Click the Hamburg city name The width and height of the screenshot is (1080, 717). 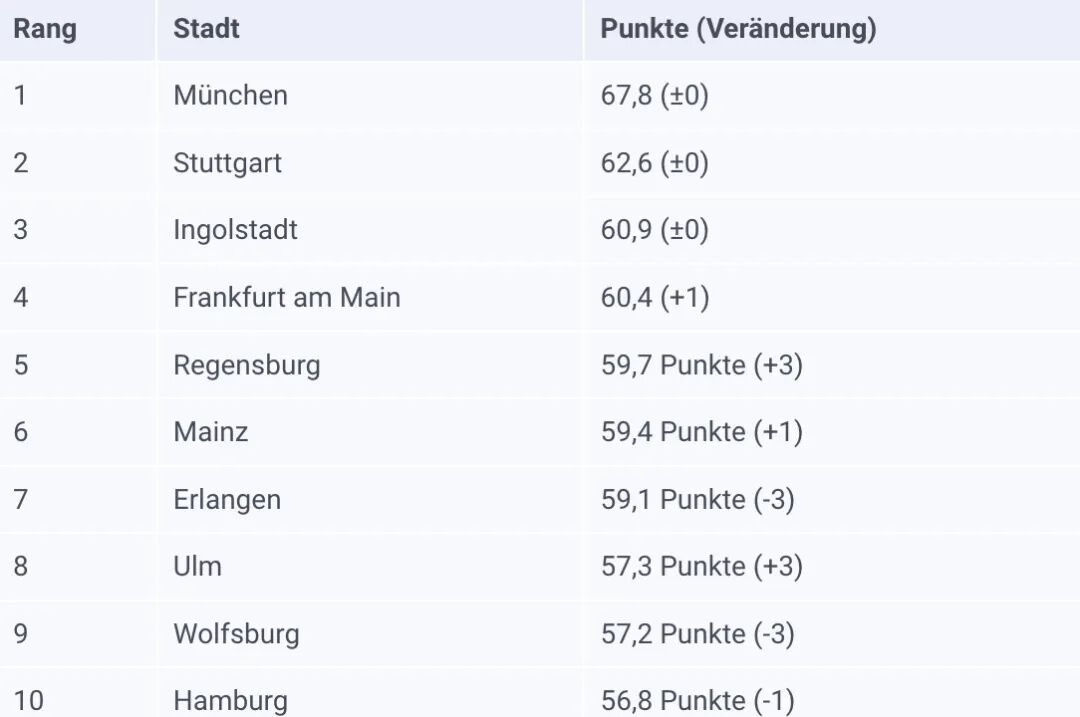(230, 700)
